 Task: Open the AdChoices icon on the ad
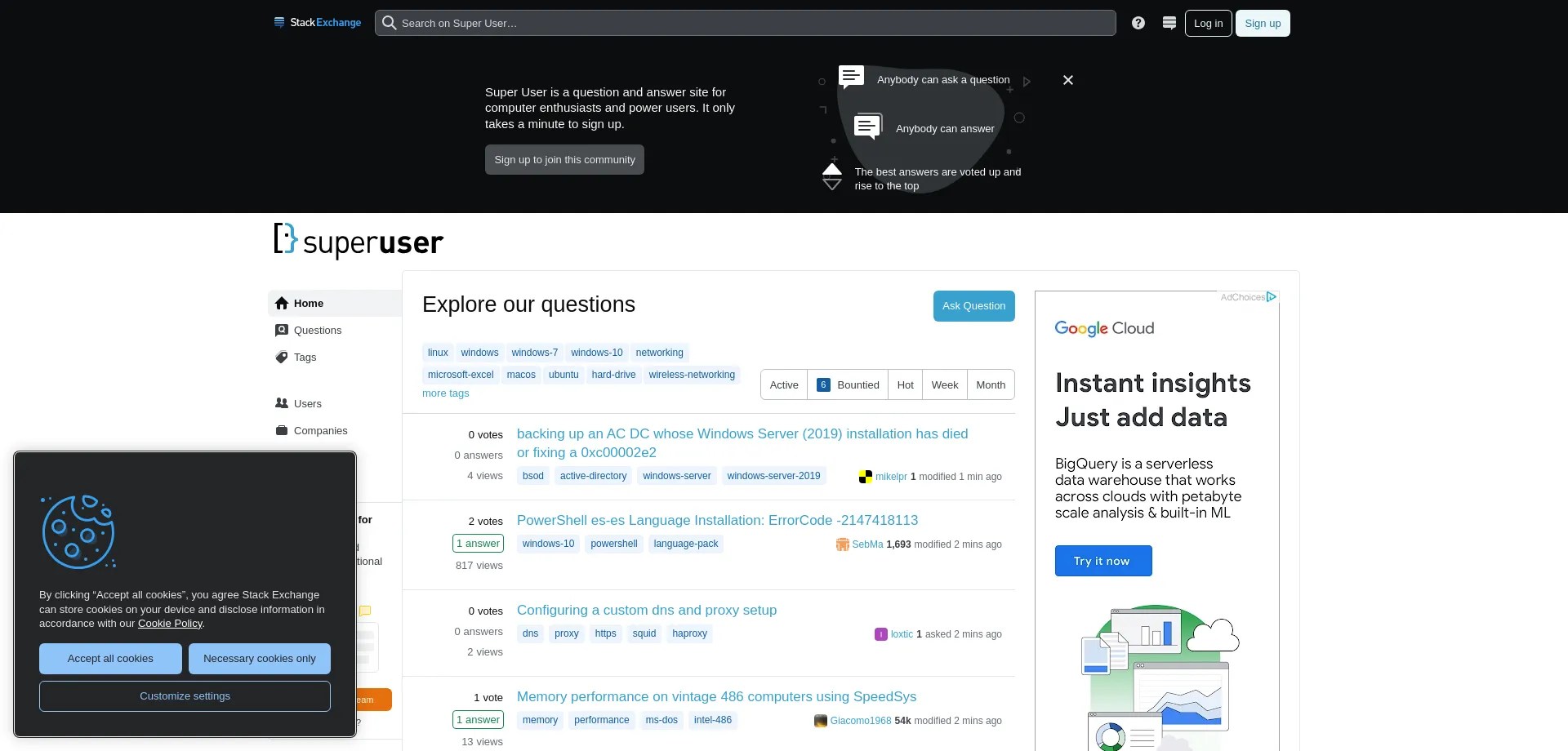[x=1272, y=297]
